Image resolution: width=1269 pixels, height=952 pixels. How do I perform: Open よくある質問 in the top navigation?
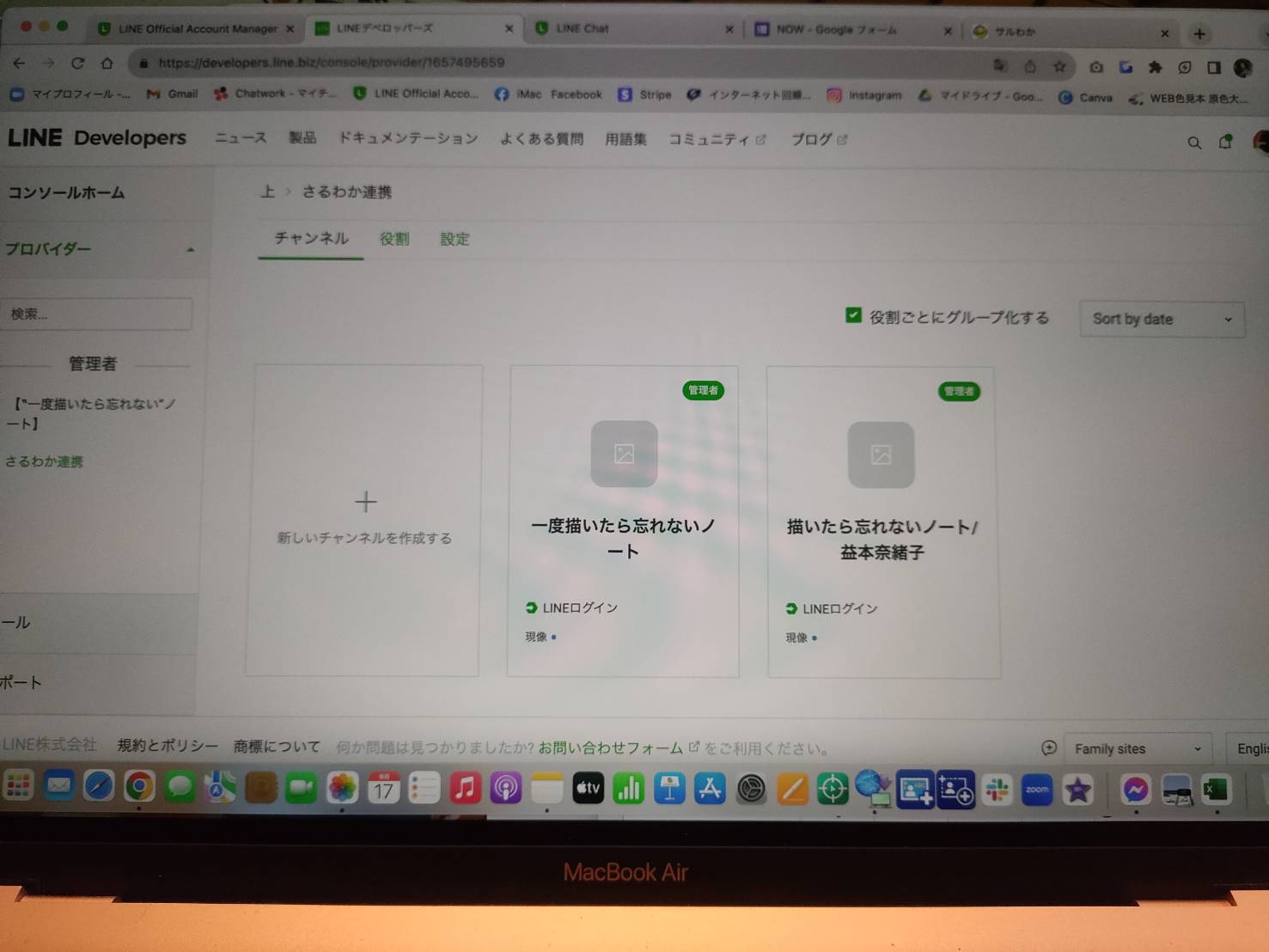541,139
